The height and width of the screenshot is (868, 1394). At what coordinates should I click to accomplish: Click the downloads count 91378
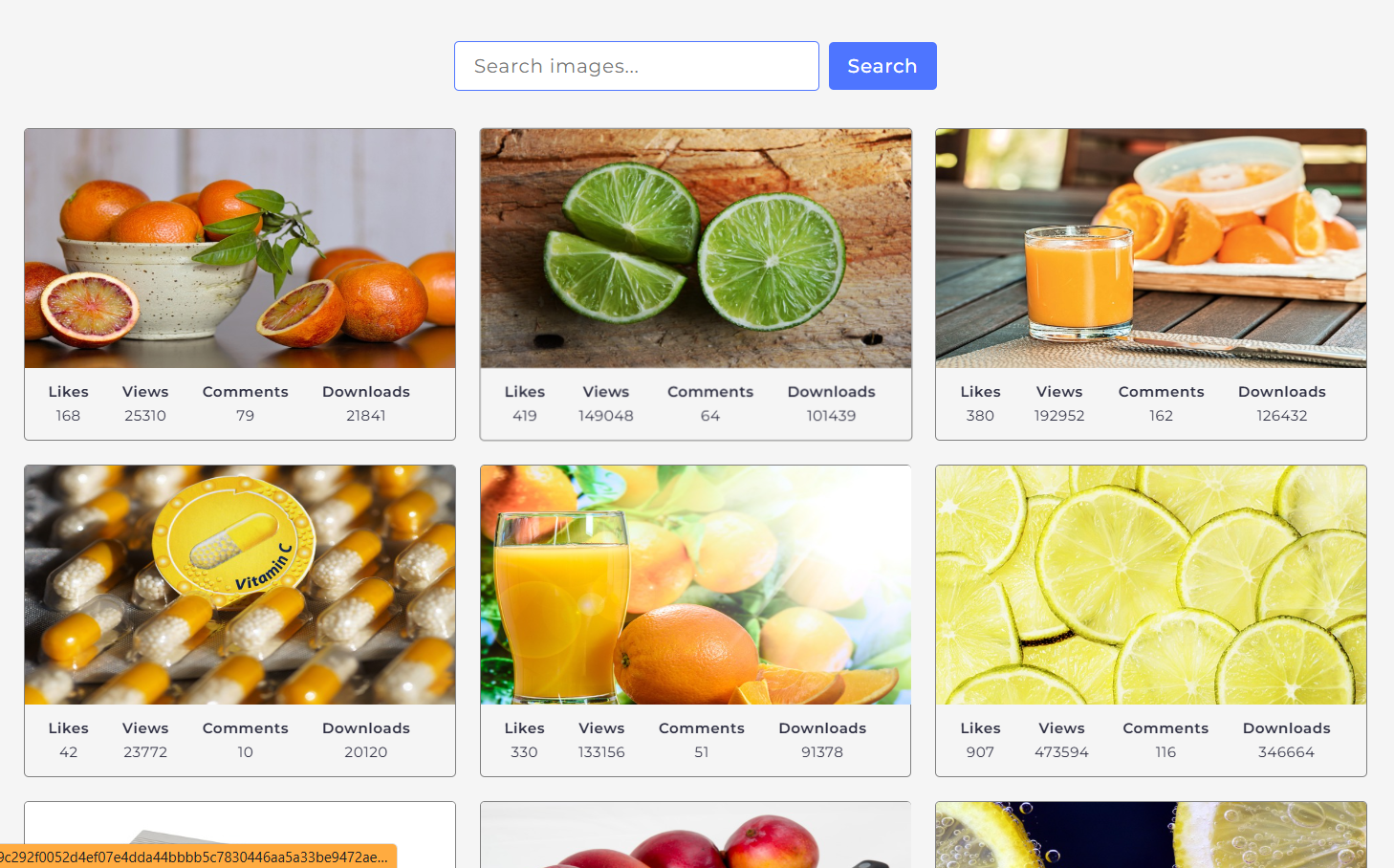pyautogui.click(x=822, y=752)
